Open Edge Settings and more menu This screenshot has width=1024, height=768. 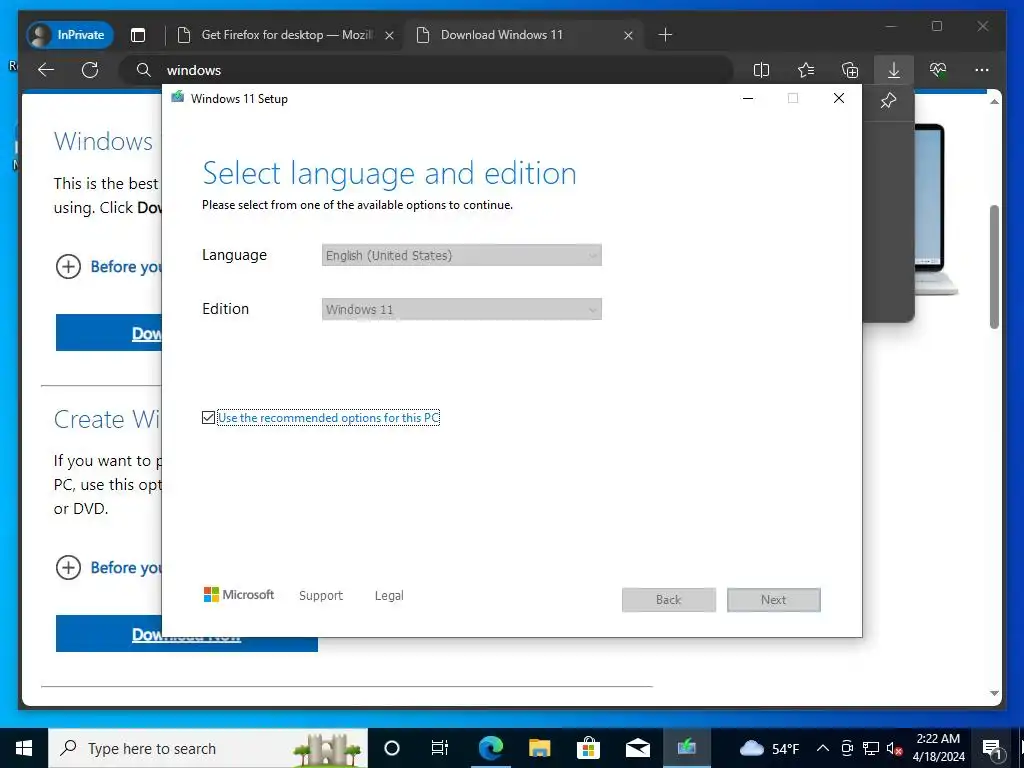pyautogui.click(x=982, y=70)
